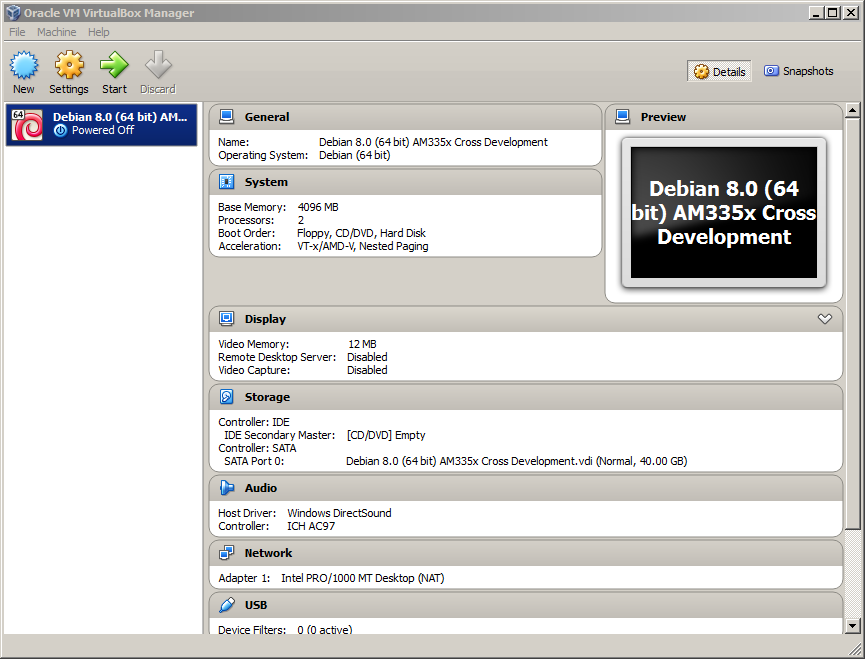Click the "Controller: SATA" line
Viewport: 865px width, 659px height.
click(x=257, y=448)
